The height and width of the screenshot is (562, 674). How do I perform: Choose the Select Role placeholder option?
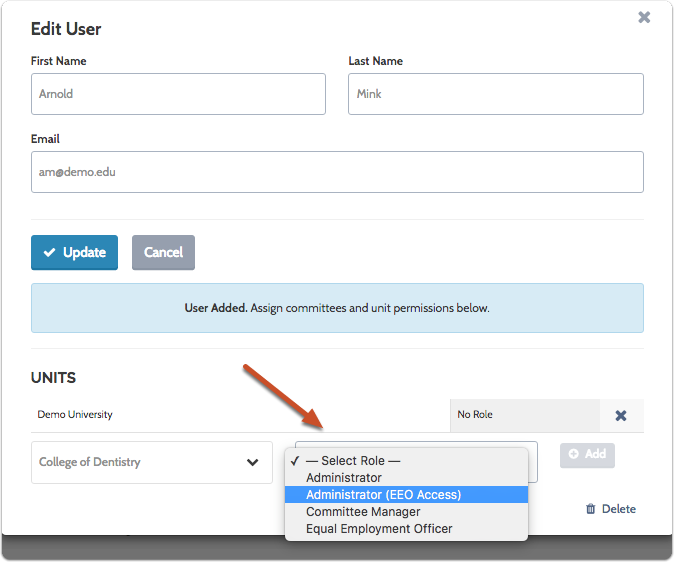tap(406, 461)
